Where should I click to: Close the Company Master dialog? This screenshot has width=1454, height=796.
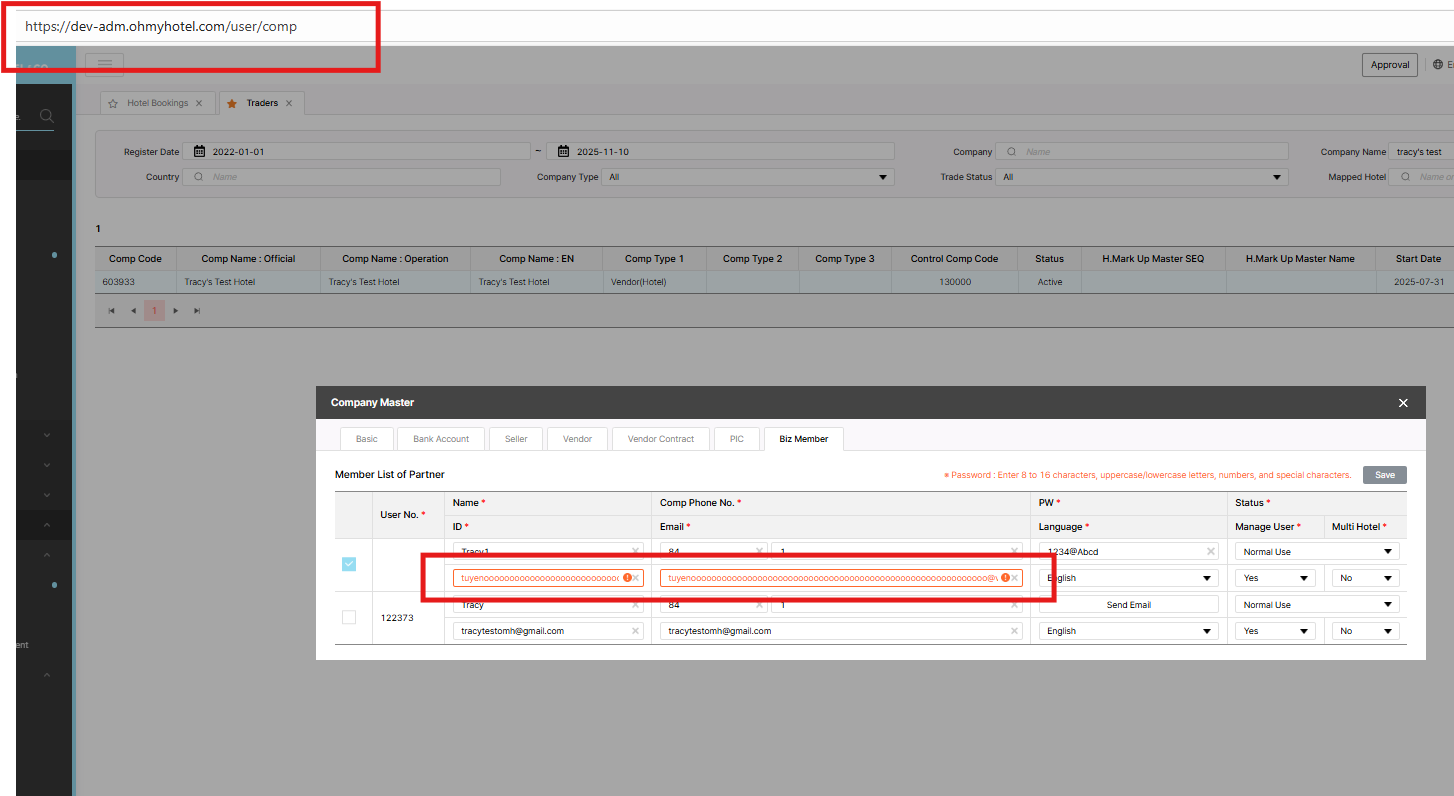point(1403,403)
